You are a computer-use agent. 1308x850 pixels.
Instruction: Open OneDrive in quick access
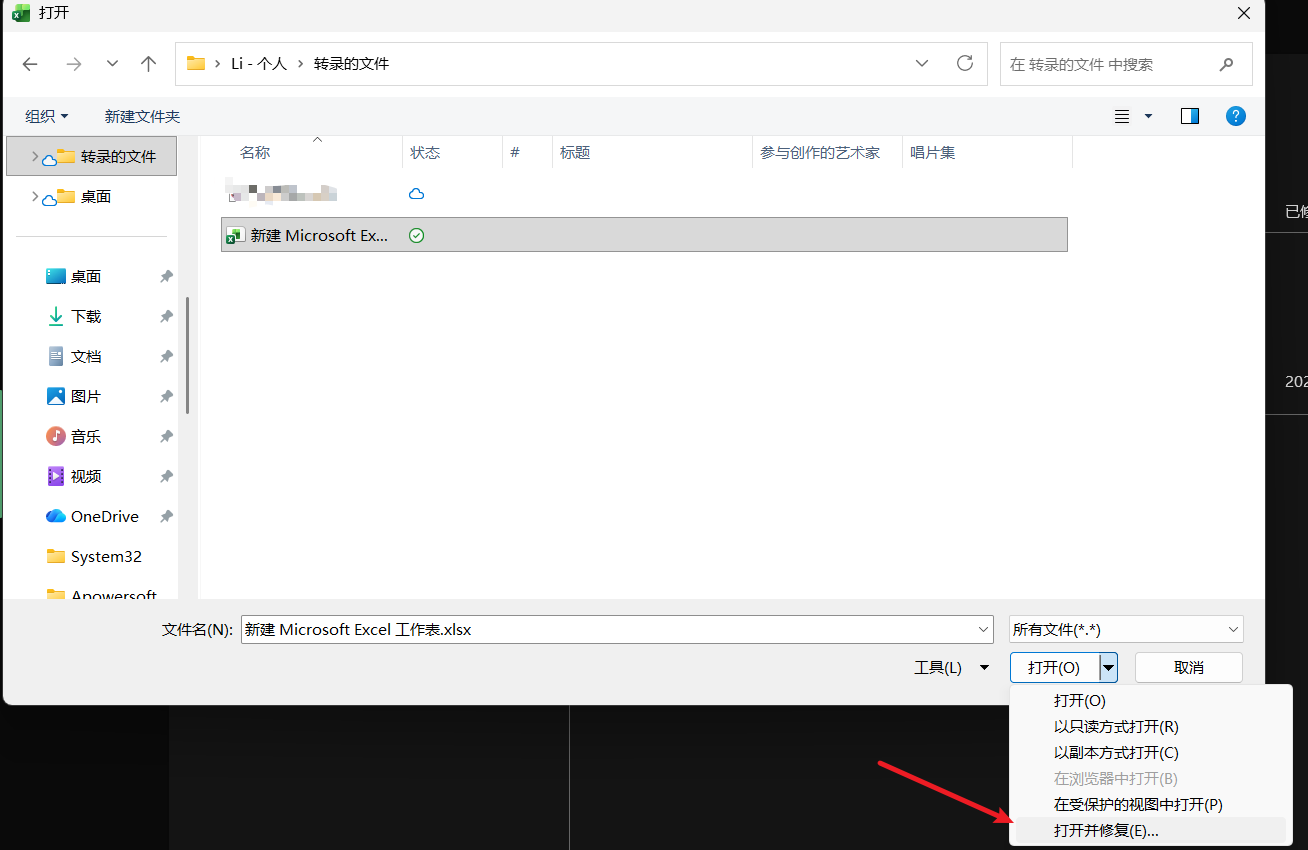92,516
